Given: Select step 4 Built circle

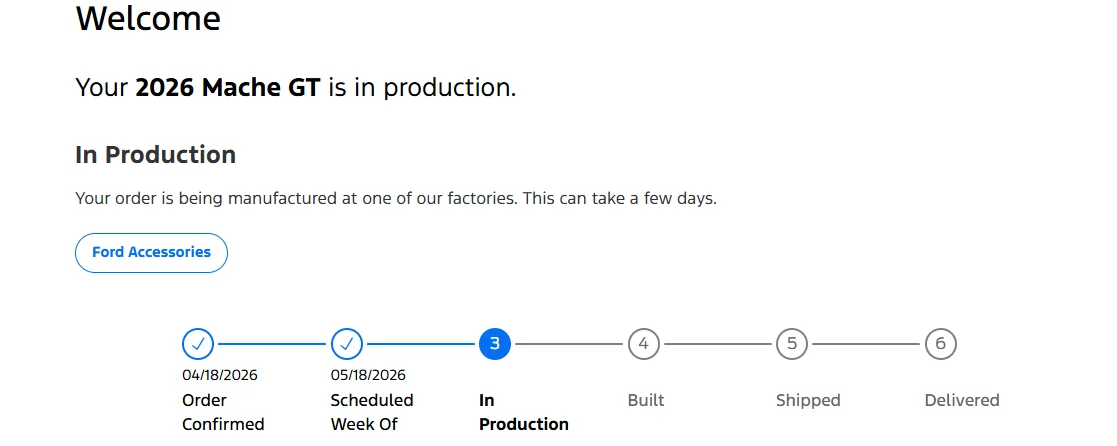Looking at the screenshot, I should pyautogui.click(x=644, y=344).
